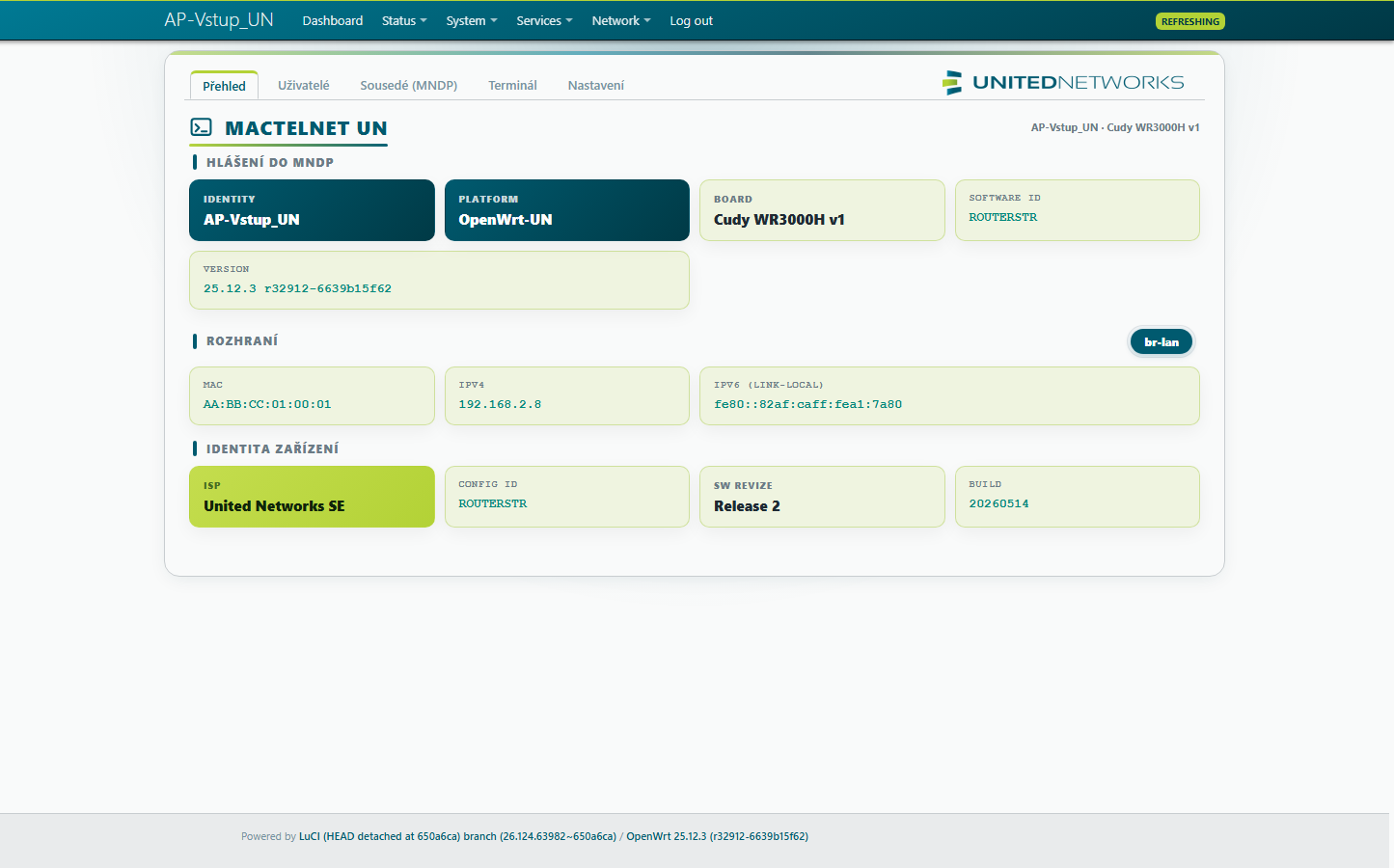Open the Services dropdown menu
The height and width of the screenshot is (868, 1394).
pos(544,20)
